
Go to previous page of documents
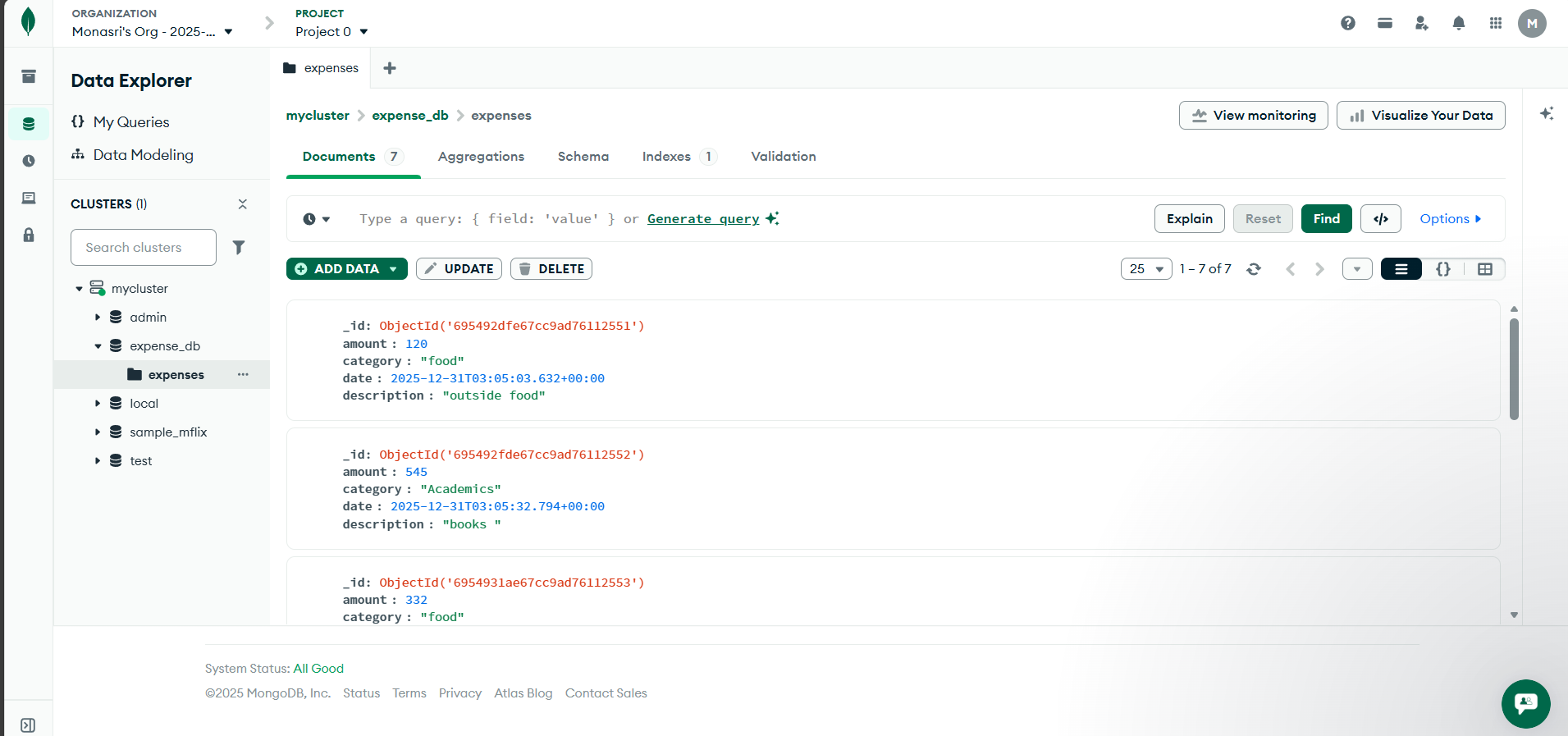pos(1291,269)
